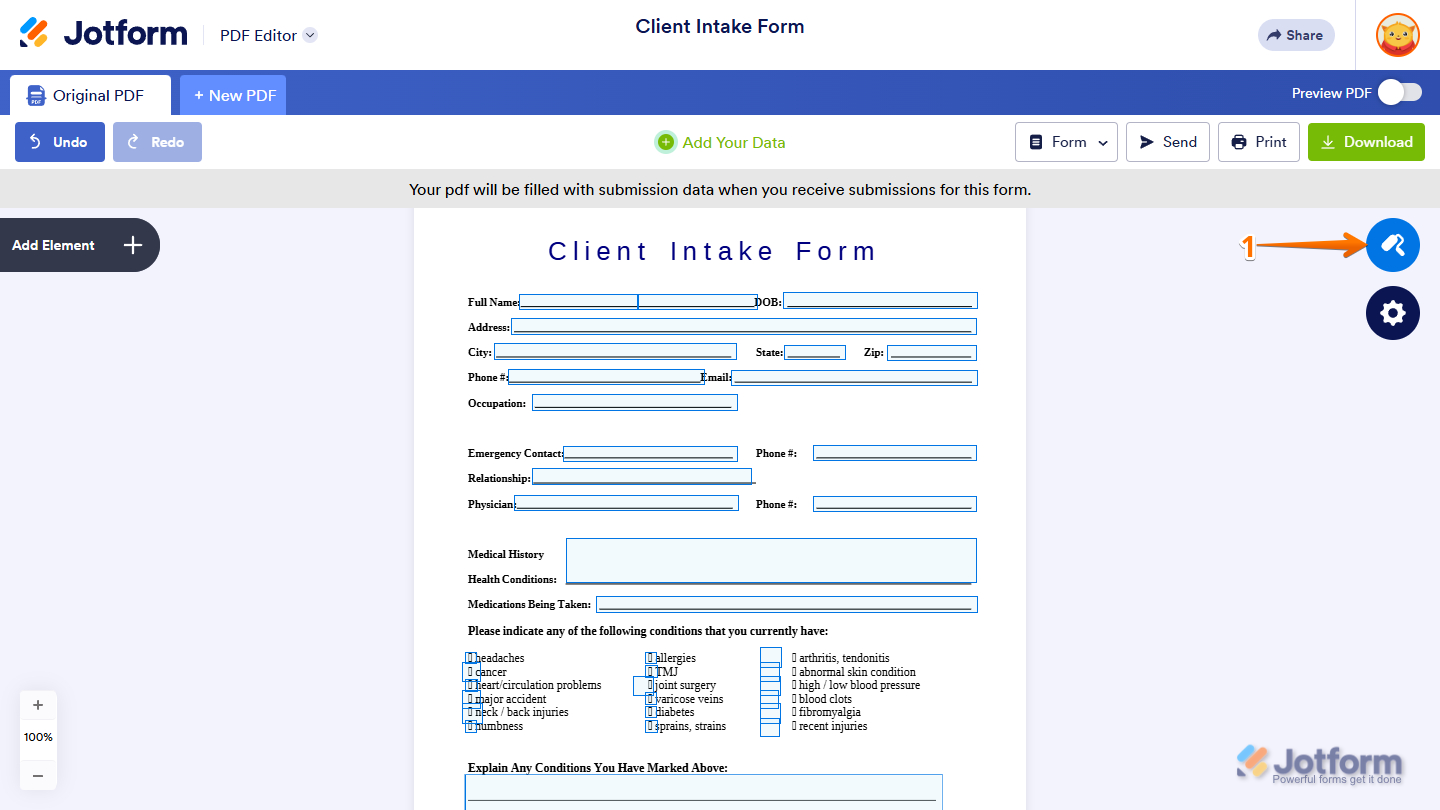
Task: Select the Emergency Contact field
Action: click(650, 454)
